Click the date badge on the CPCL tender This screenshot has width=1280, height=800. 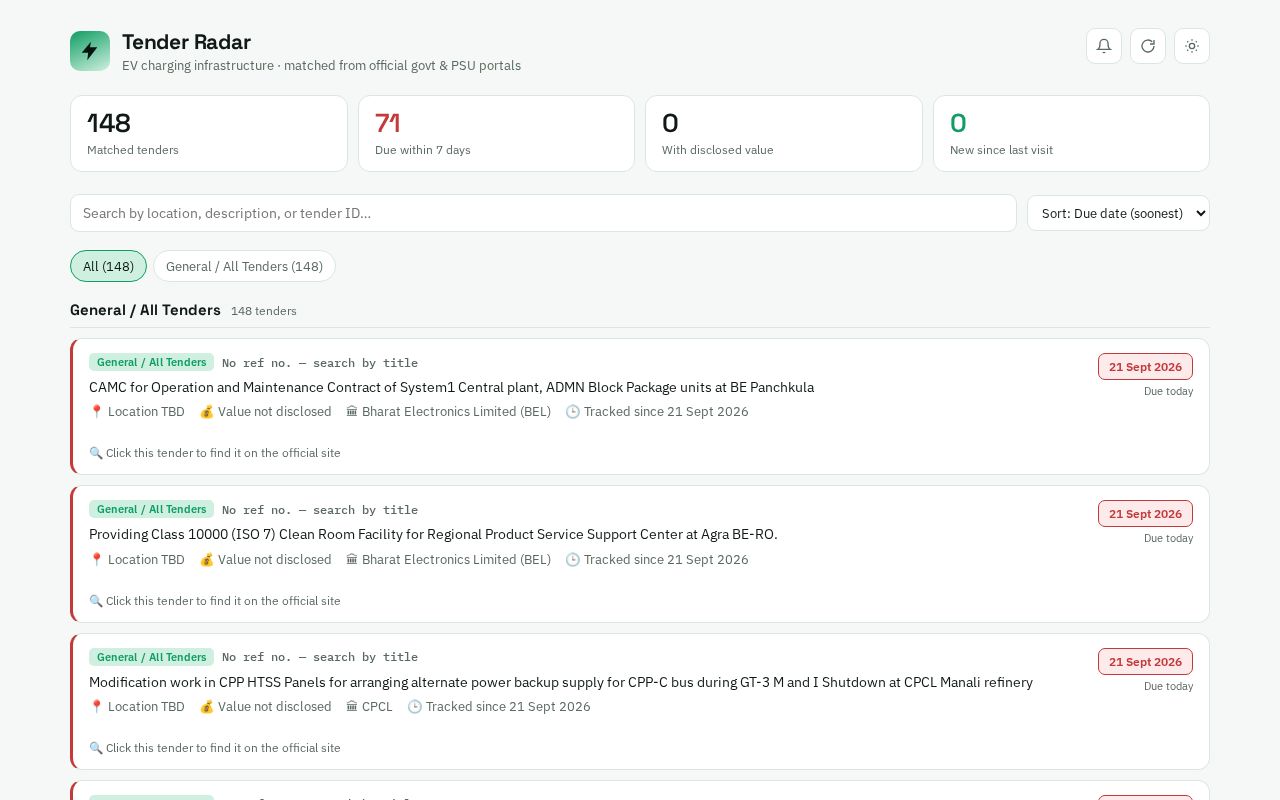point(1145,662)
